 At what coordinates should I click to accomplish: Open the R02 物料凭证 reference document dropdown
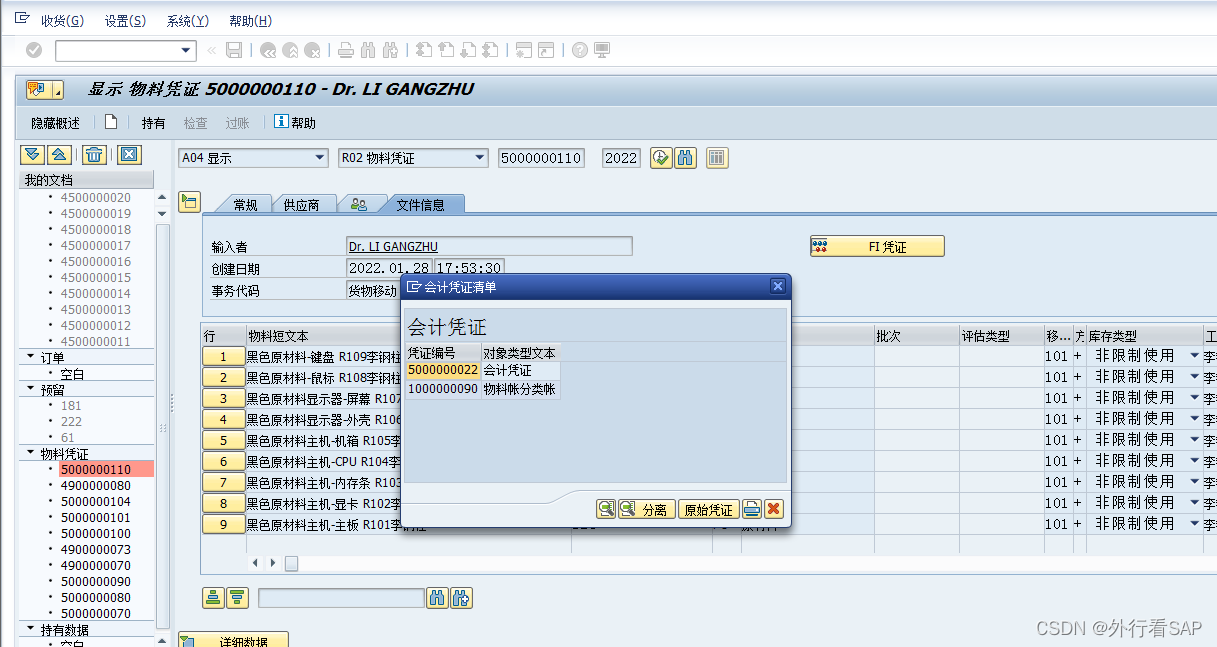click(480, 158)
